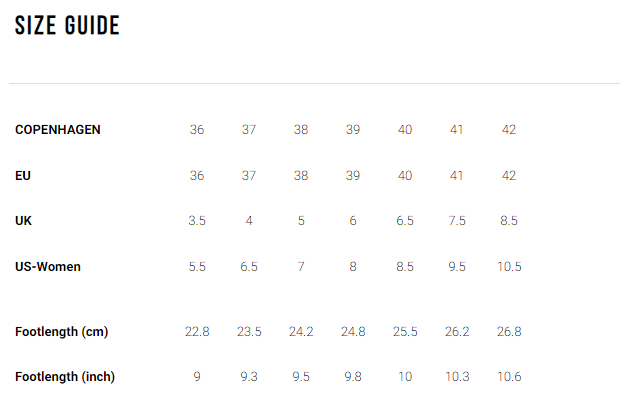Screen dimensions: 625x409
Task: Select US-Women size 7 value
Action: click(x=301, y=266)
